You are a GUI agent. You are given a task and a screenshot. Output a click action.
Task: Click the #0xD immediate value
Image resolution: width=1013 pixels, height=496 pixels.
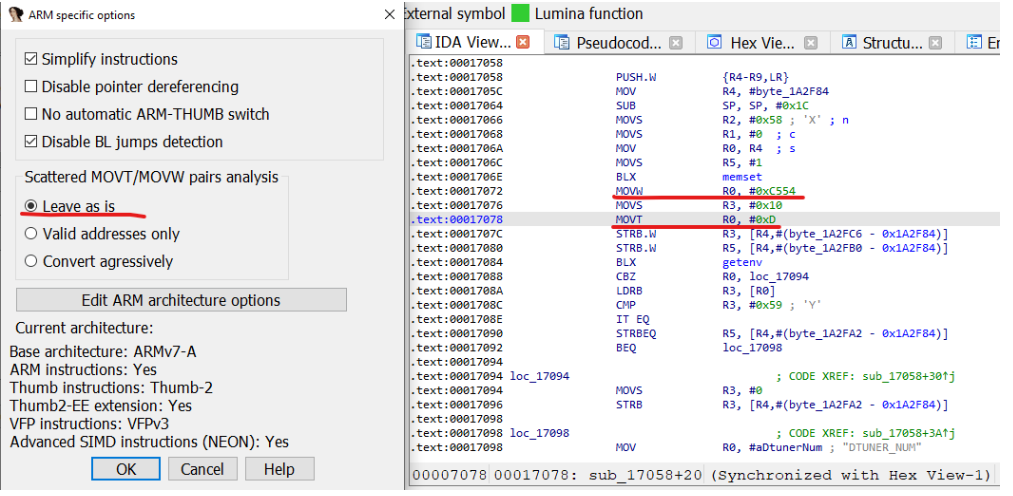(762, 220)
